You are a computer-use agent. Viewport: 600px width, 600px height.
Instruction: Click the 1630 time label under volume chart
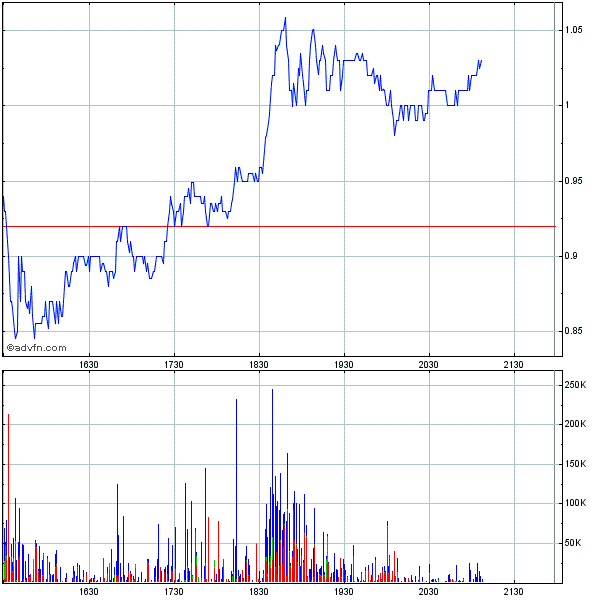coord(89,592)
